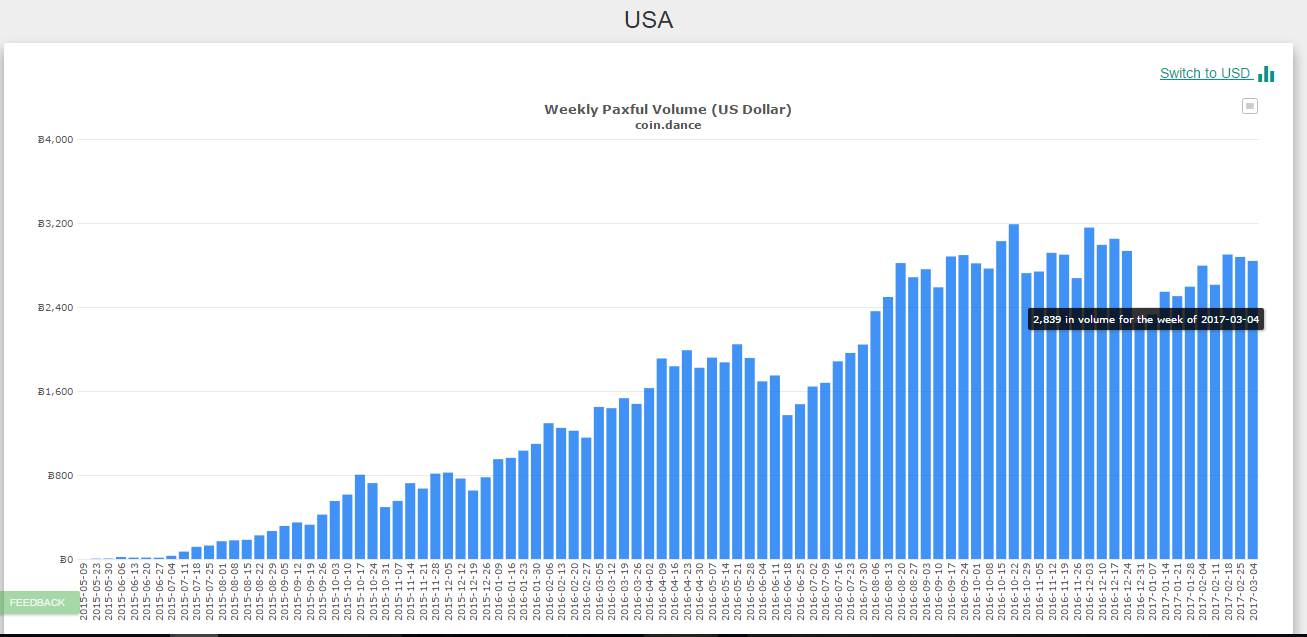Select the bar for week 2016-12-03
The height and width of the screenshot is (637, 1307).
1089,400
